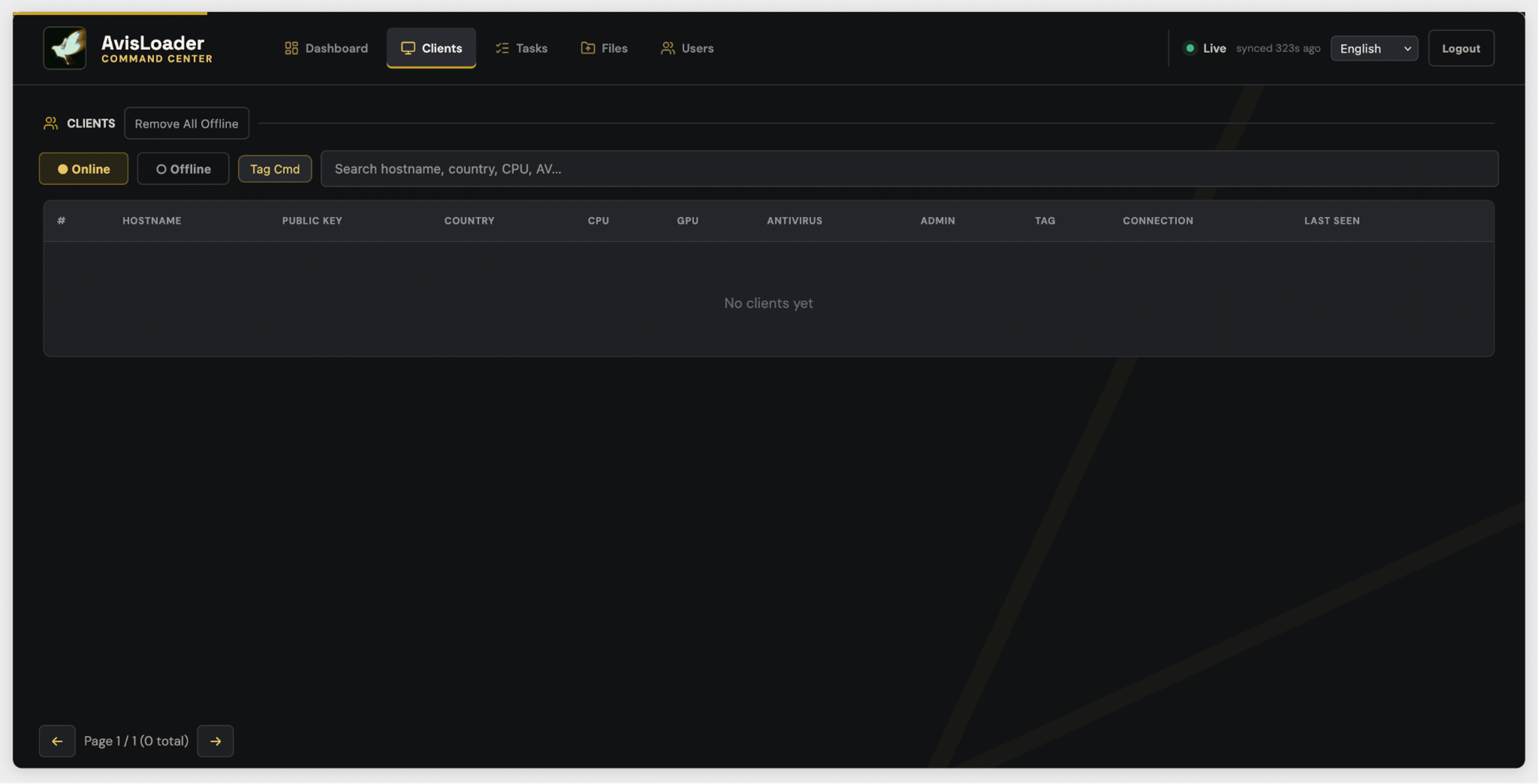Focus the hostname search field
This screenshot has width=1538, height=784.
point(909,169)
